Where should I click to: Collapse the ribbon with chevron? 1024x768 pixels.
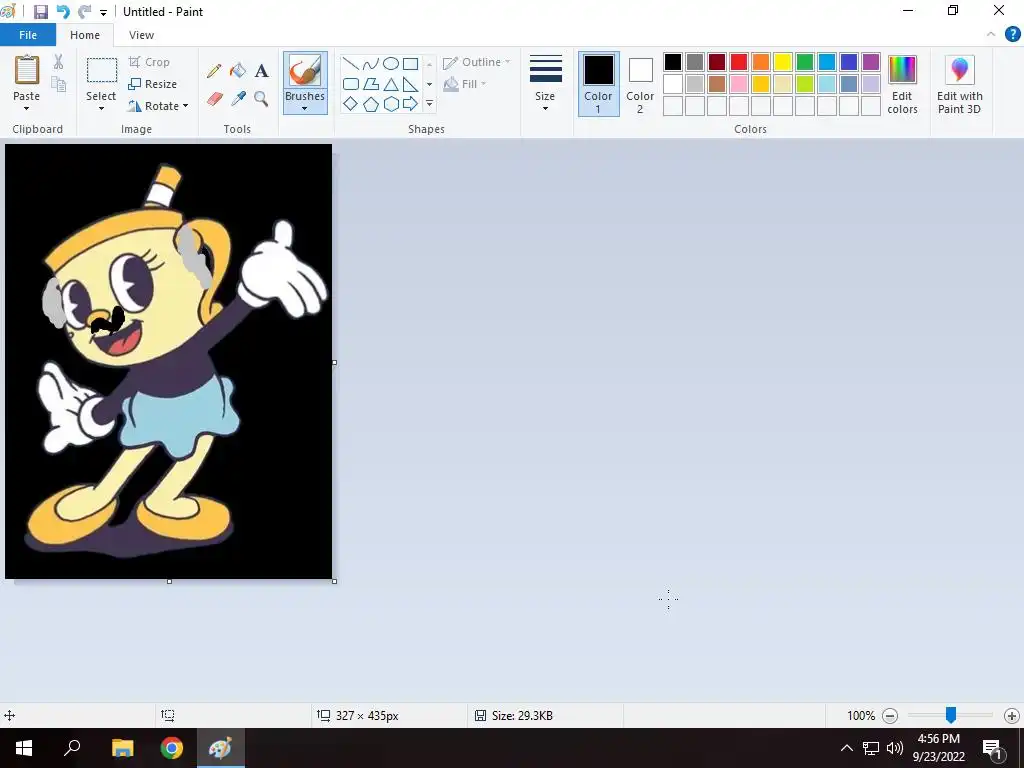click(991, 34)
